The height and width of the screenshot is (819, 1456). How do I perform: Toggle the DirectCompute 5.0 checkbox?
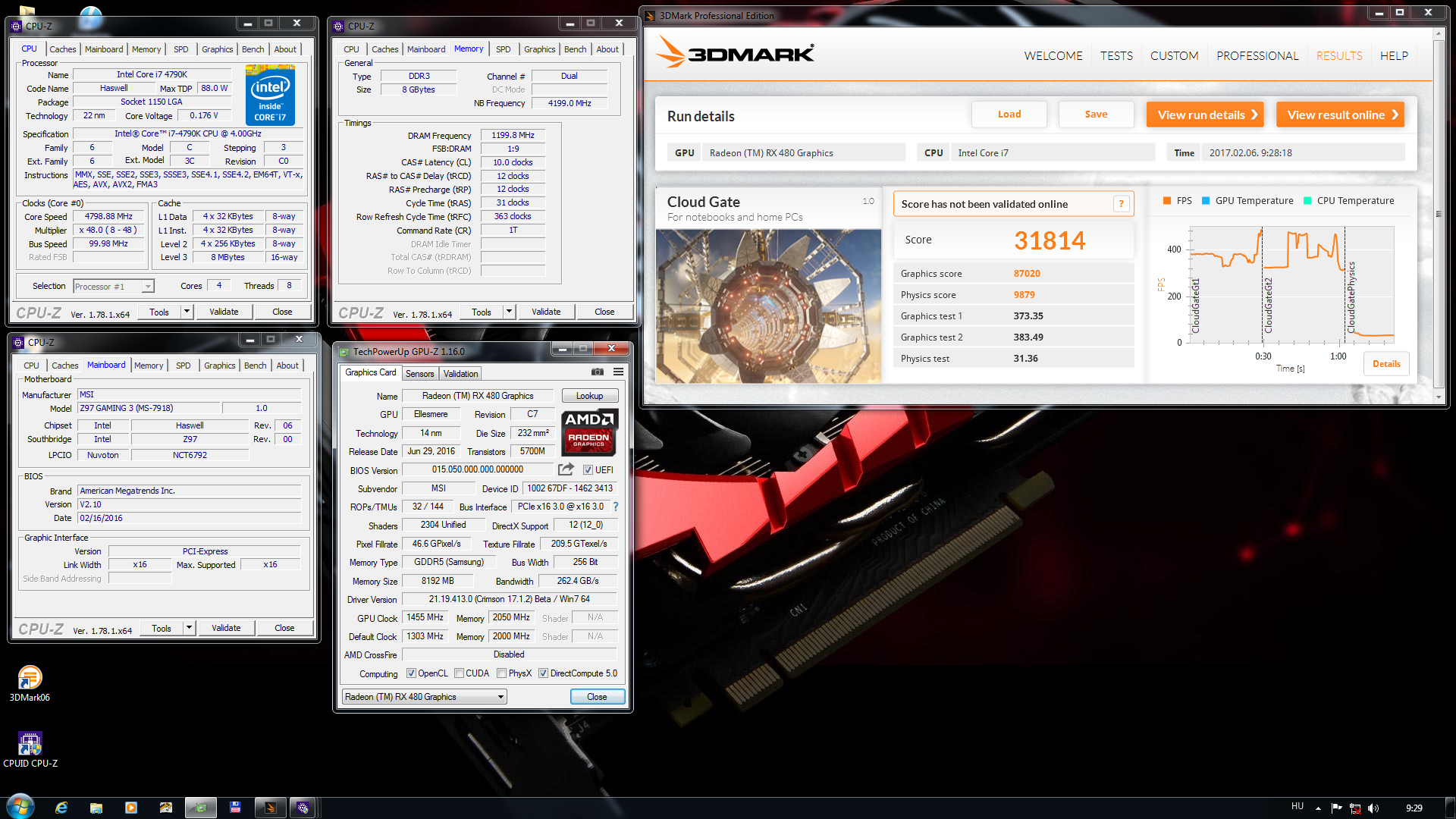click(x=543, y=673)
